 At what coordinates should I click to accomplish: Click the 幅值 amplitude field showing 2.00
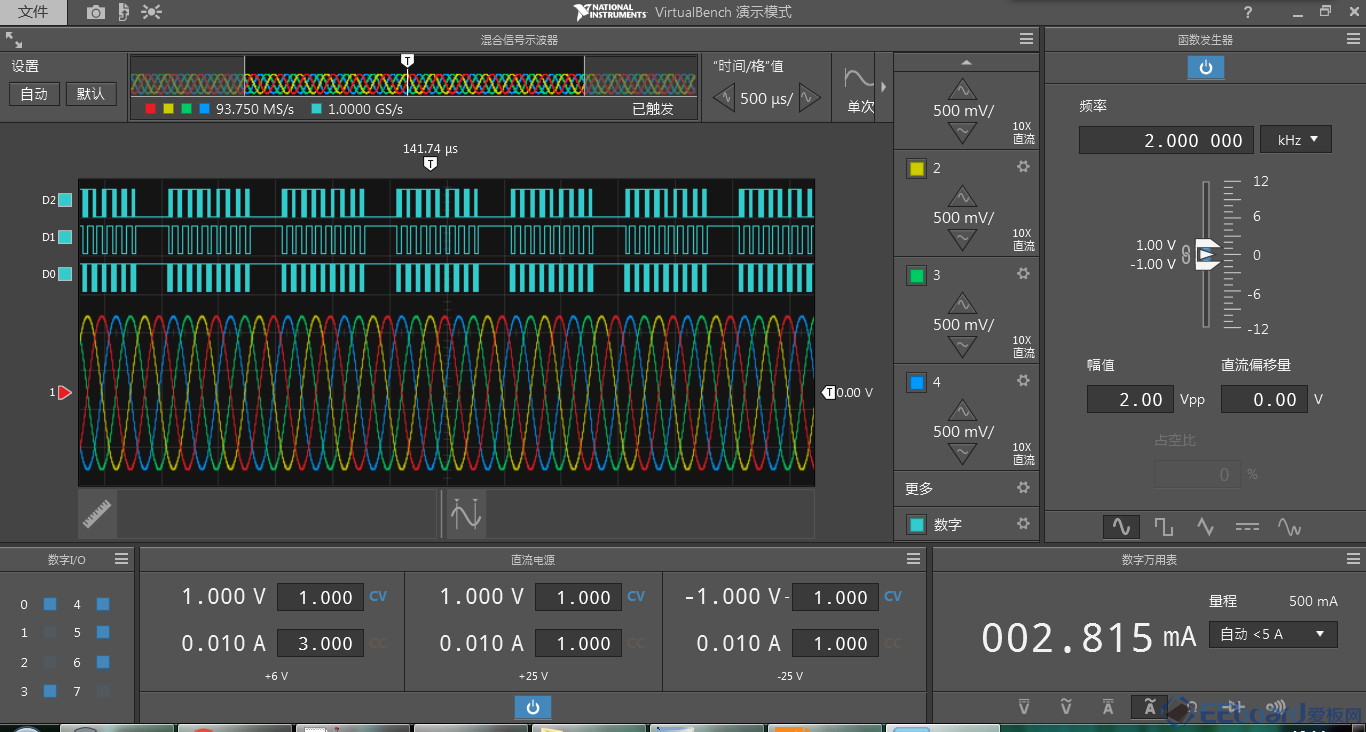(1130, 399)
